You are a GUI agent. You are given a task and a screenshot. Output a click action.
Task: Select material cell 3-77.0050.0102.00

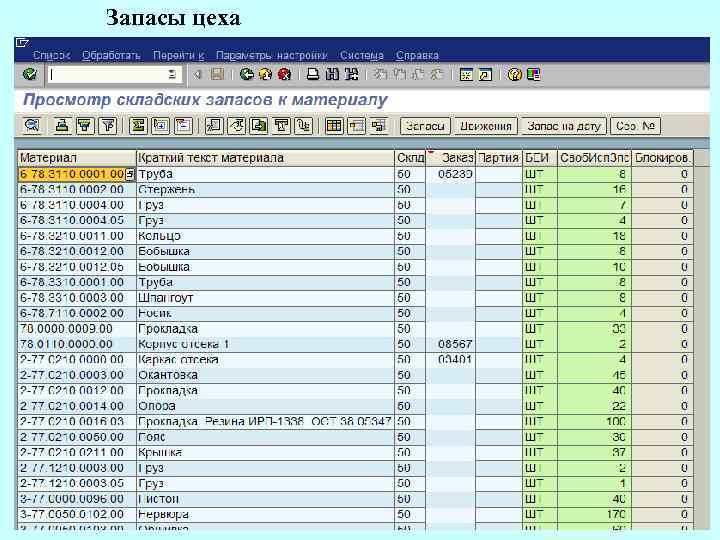pyautogui.click(x=77, y=514)
